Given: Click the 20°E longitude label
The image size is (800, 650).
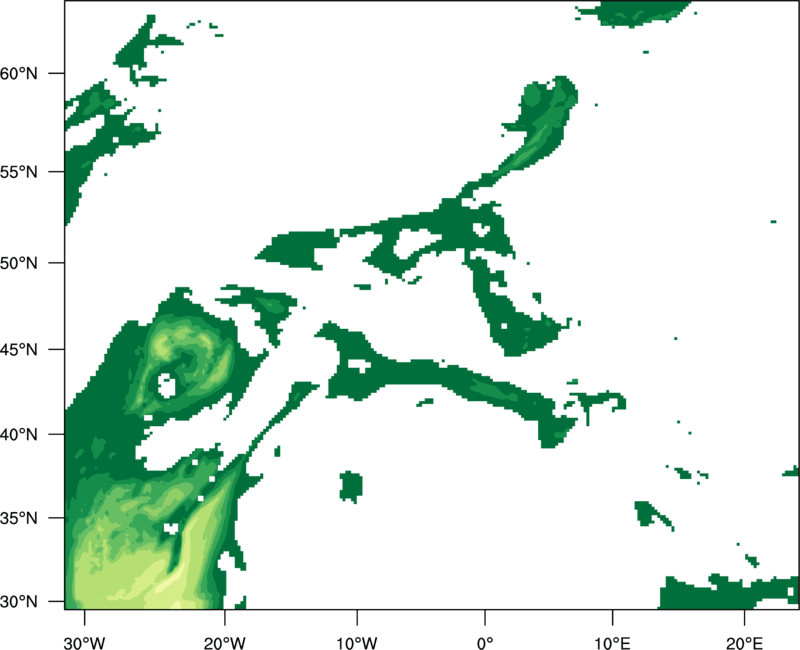Looking at the screenshot, I should (744, 643).
